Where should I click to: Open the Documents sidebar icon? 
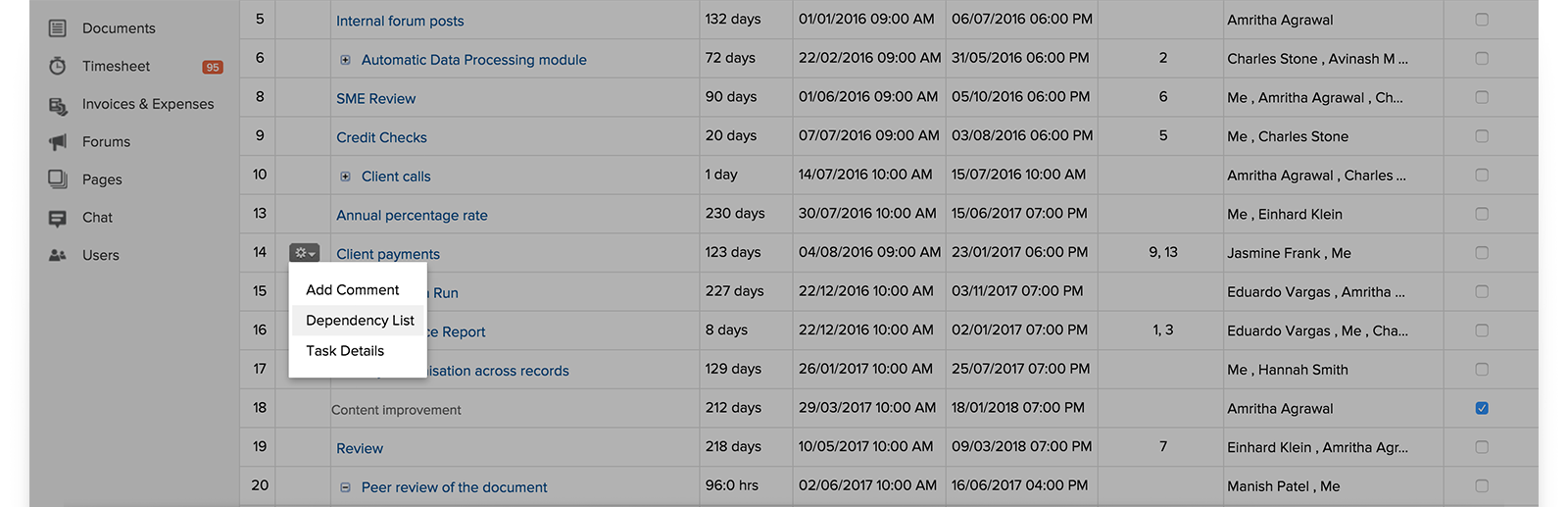click(58, 28)
